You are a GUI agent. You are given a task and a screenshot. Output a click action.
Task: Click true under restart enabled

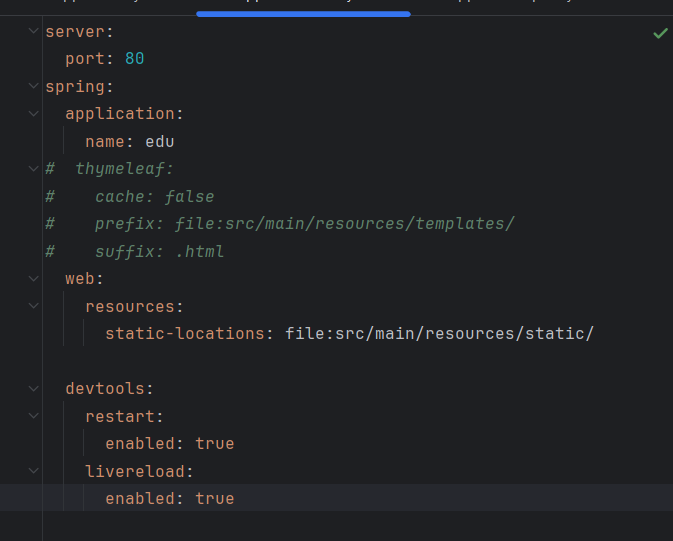215,443
